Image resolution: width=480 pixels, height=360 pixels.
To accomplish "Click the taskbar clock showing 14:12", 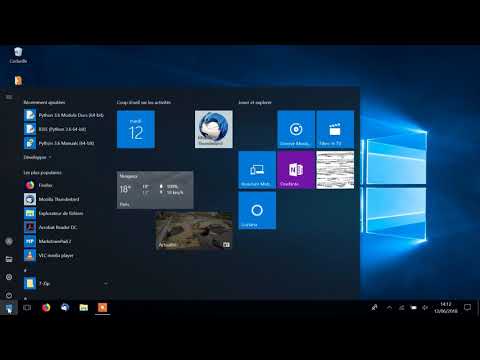I will [x=446, y=308].
